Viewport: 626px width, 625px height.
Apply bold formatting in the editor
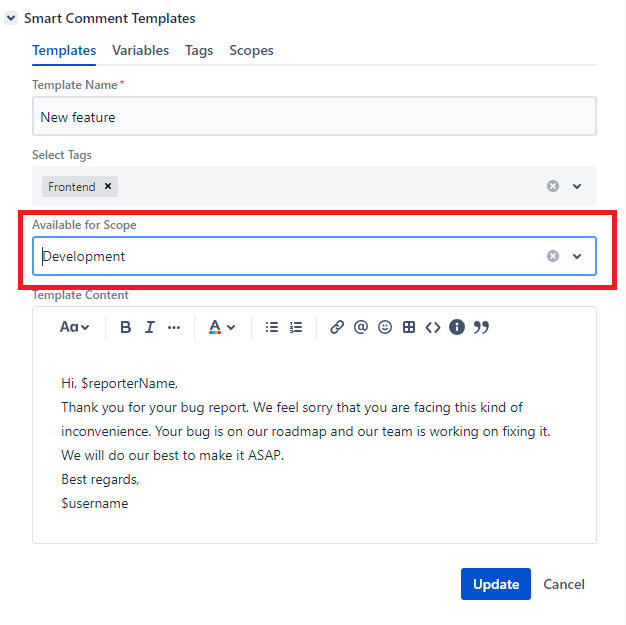(126, 327)
